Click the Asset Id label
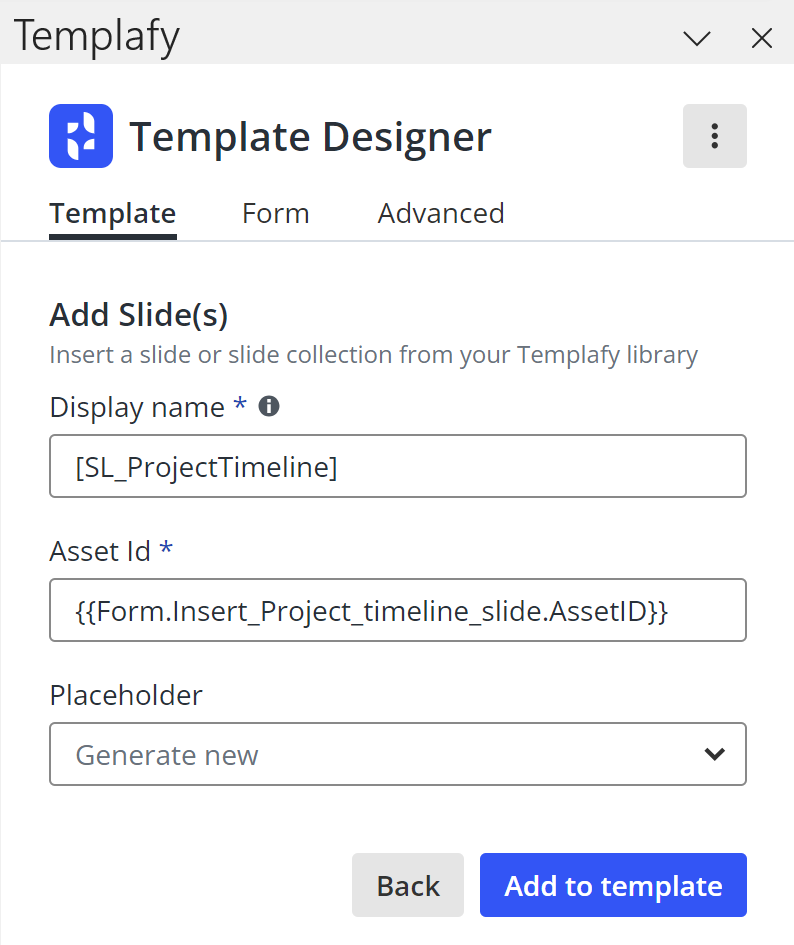 100,551
